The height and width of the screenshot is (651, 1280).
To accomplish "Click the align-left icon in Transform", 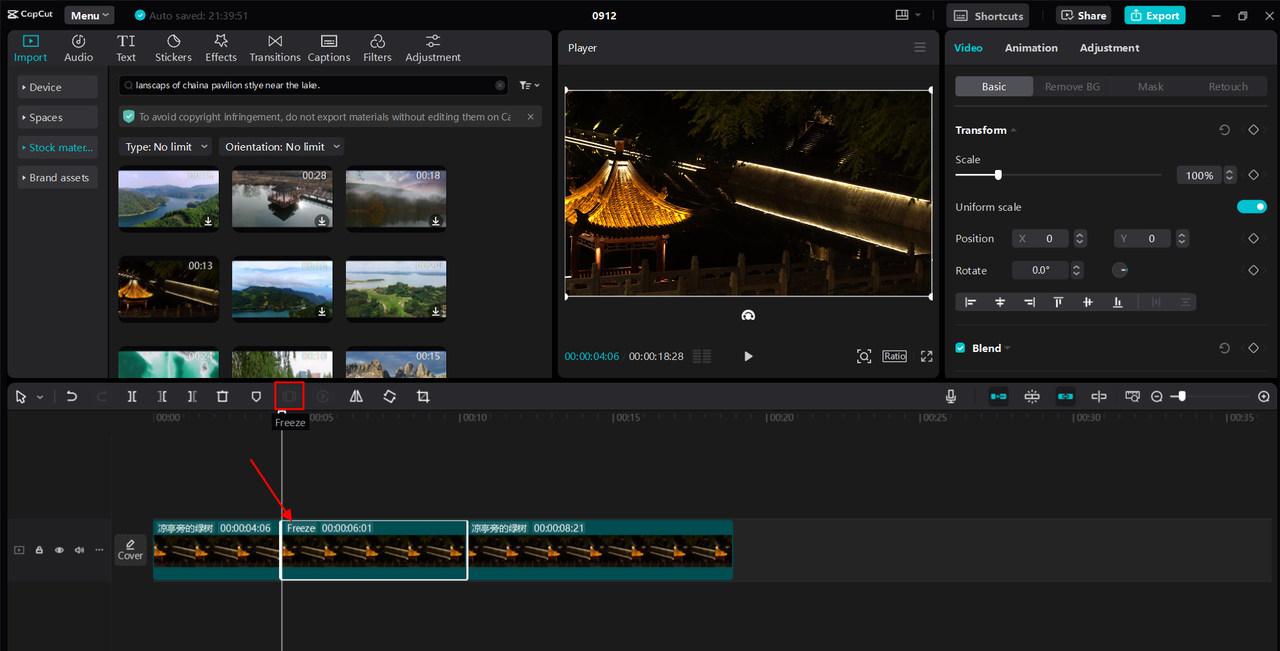I will coord(970,302).
